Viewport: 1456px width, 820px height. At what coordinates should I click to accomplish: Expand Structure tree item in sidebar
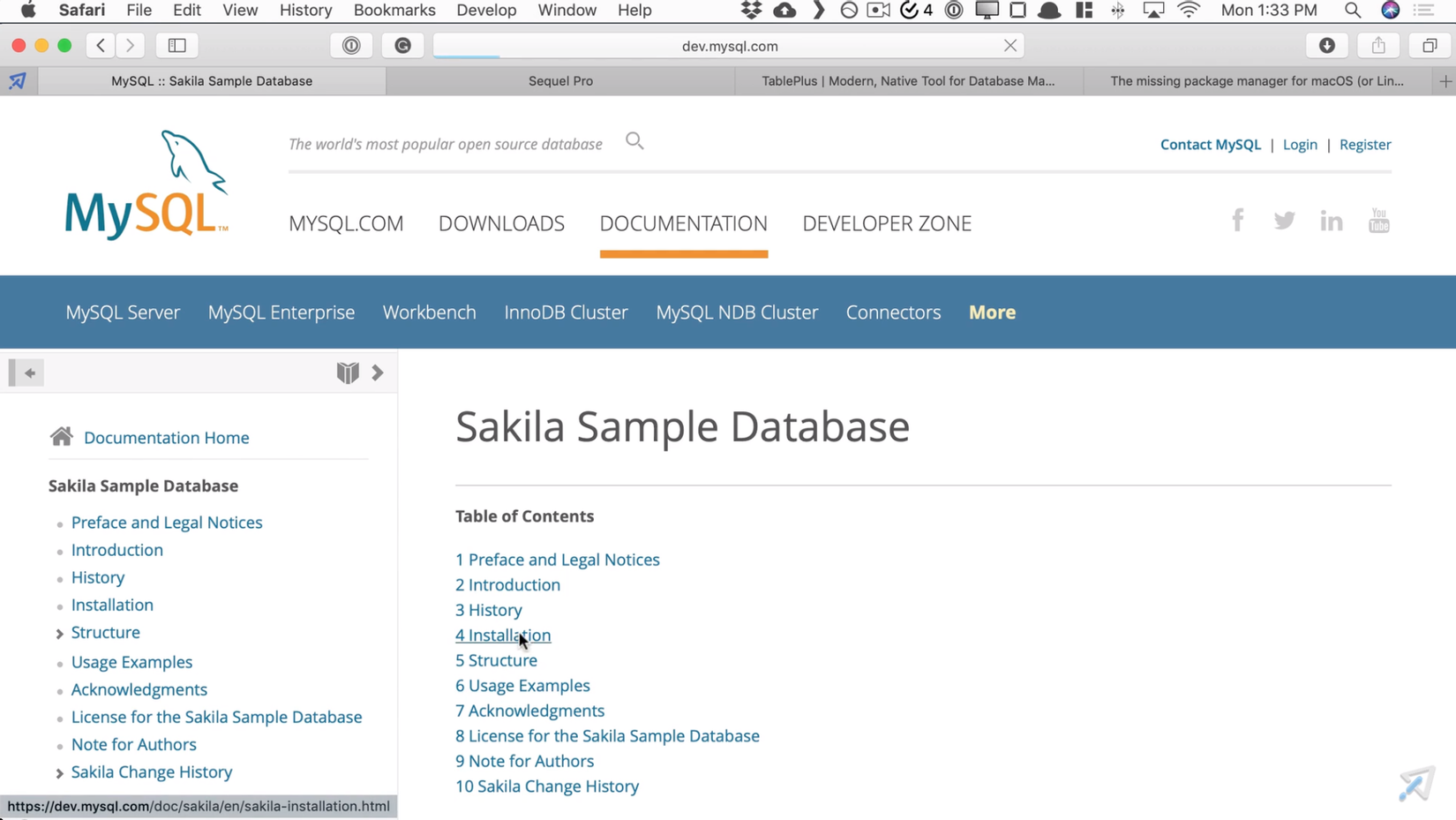59,634
